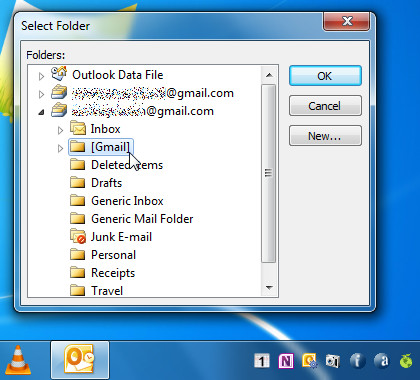420x380 pixels.
Task: Click the Generic Mail Folder icon
Action: (x=78, y=218)
